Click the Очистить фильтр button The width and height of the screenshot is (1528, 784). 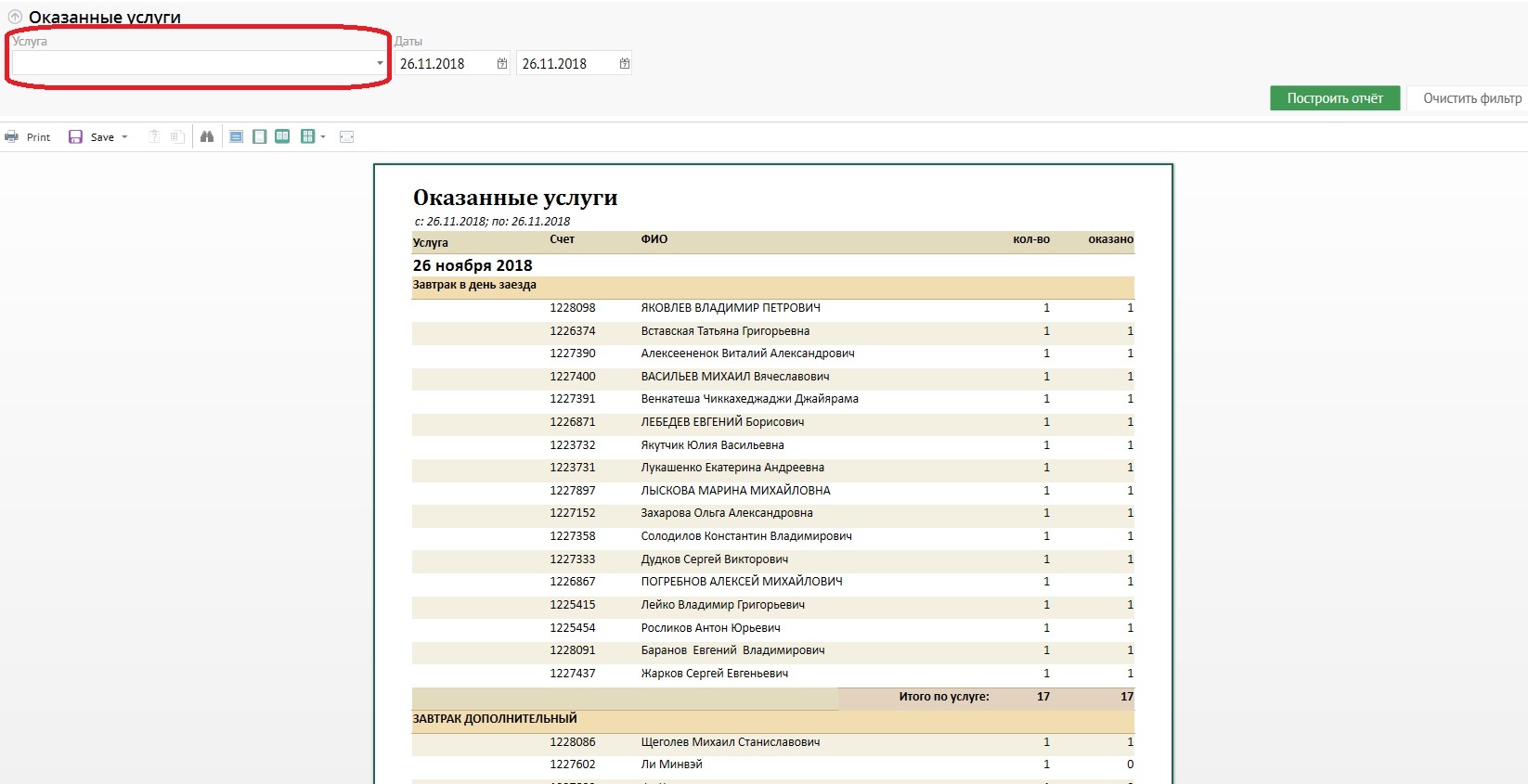(1470, 98)
